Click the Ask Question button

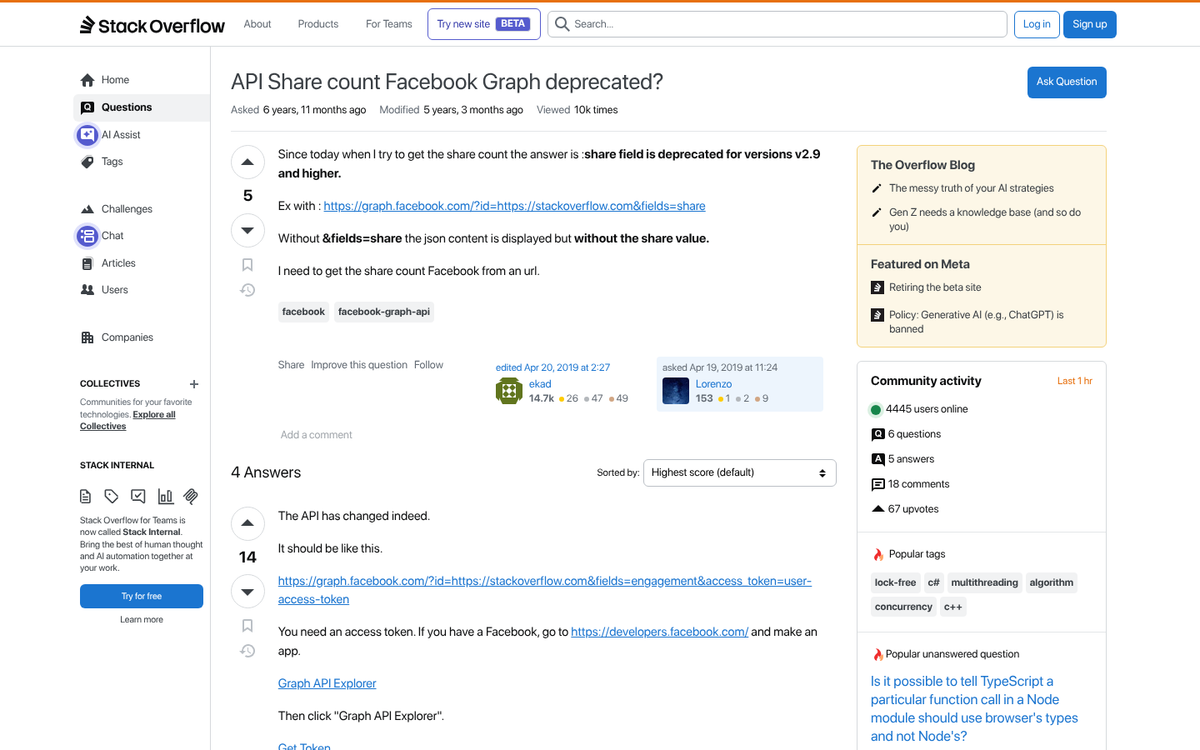tap(1066, 82)
